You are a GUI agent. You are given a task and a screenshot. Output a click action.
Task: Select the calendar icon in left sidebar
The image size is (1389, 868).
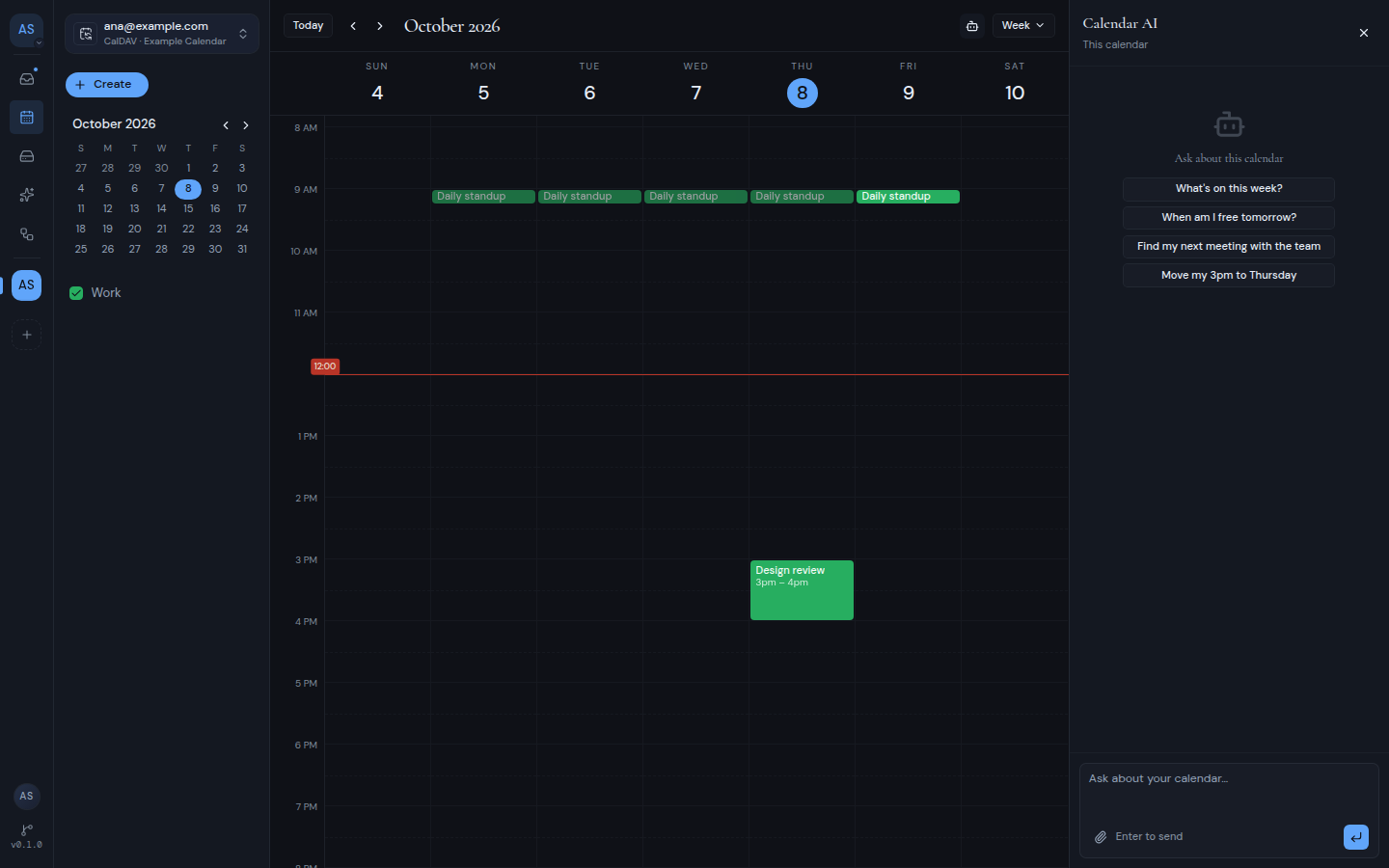(27, 118)
